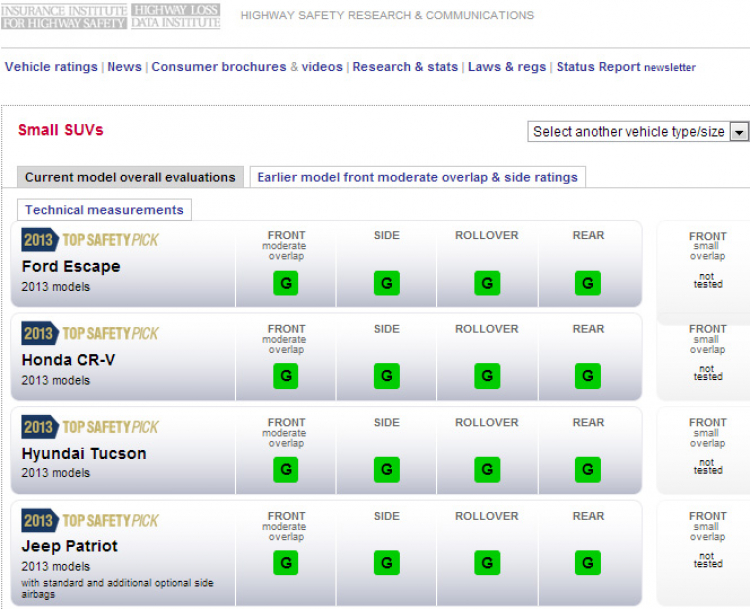
Task: Open the Jeep Patriot model link
Action: (x=70, y=546)
